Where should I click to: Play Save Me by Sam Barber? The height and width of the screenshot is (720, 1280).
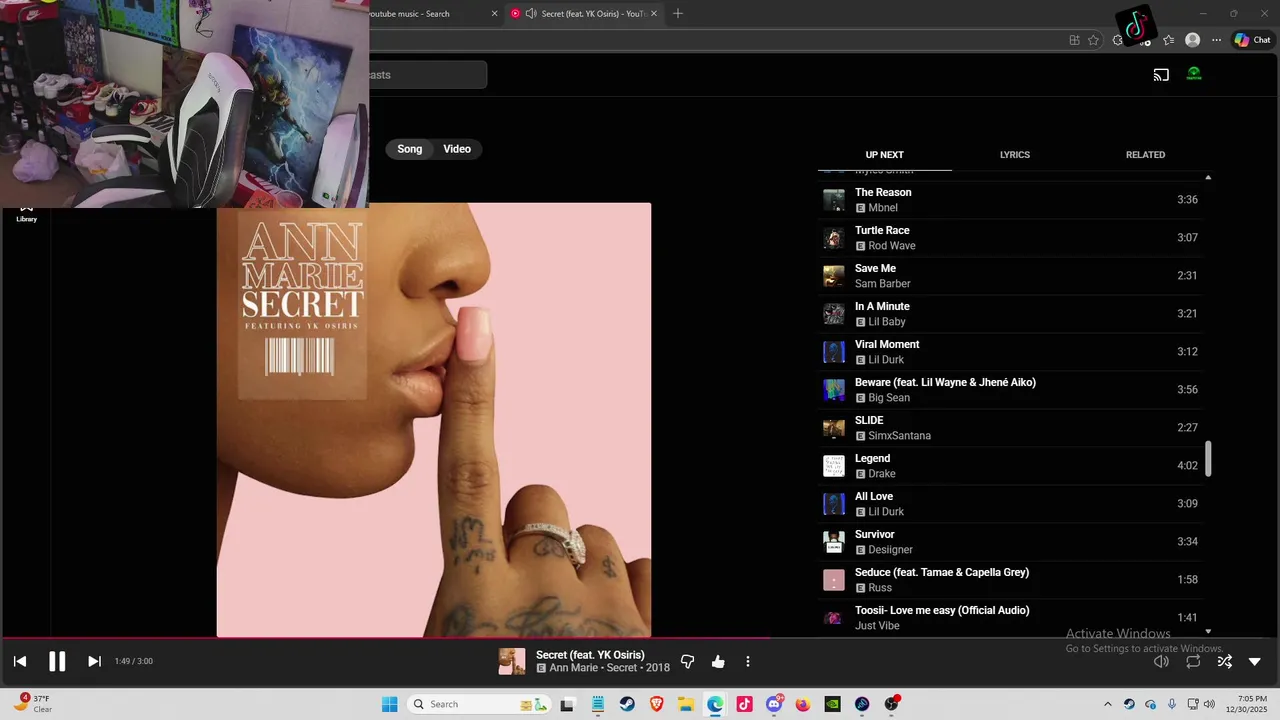pyautogui.click(x=1010, y=276)
